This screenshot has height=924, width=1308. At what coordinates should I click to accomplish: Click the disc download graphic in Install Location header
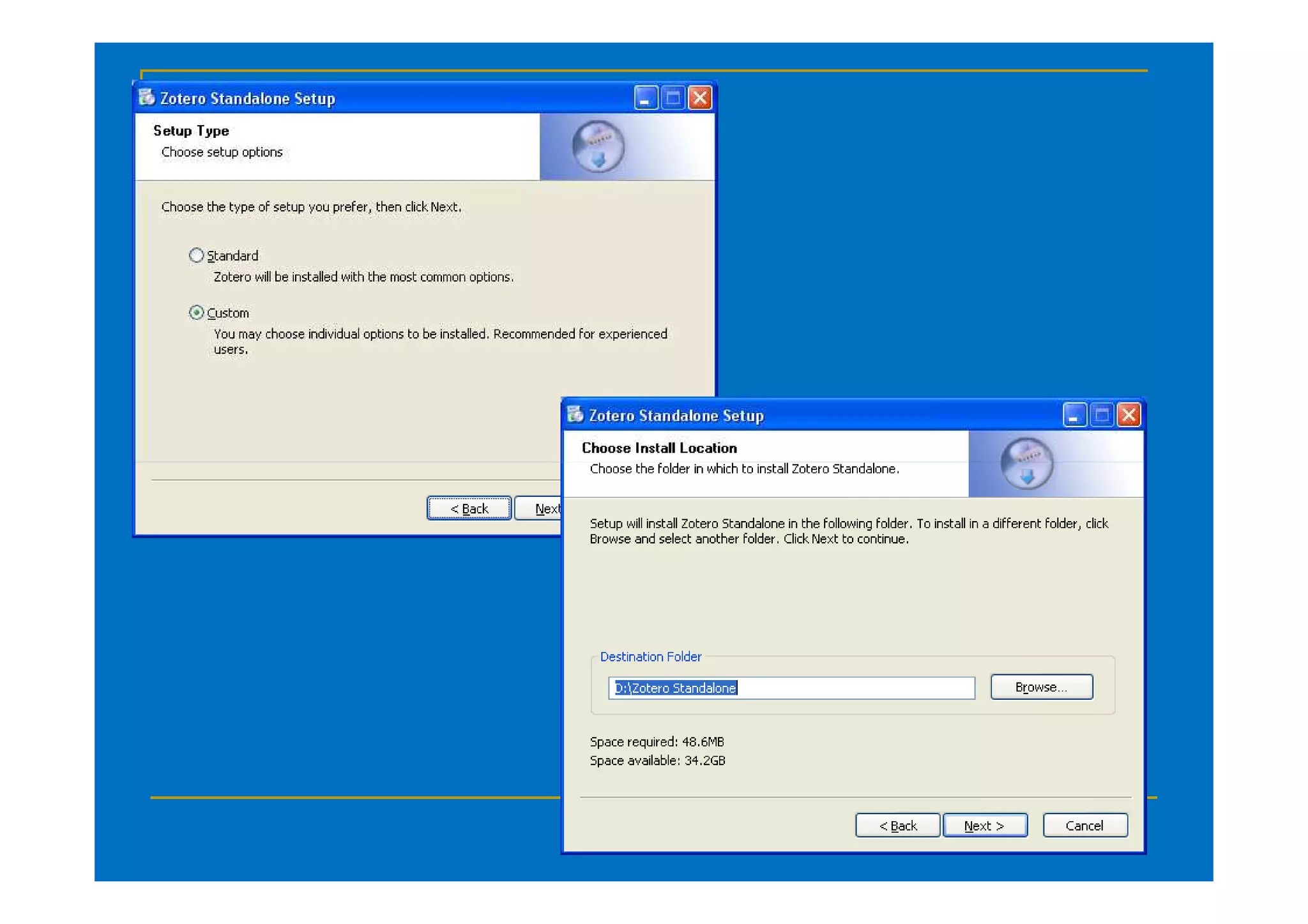(x=1026, y=464)
